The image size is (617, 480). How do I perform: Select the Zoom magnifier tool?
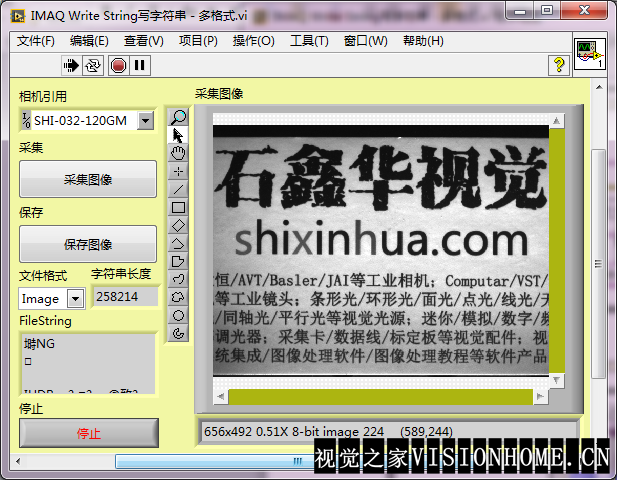pyautogui.click(x=179, y=117)
